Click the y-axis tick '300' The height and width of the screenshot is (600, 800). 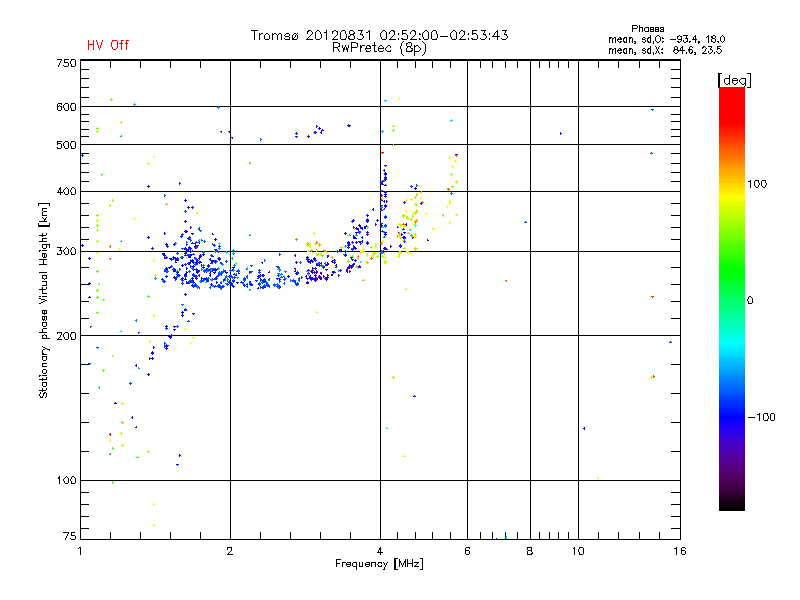coord(66,252)
